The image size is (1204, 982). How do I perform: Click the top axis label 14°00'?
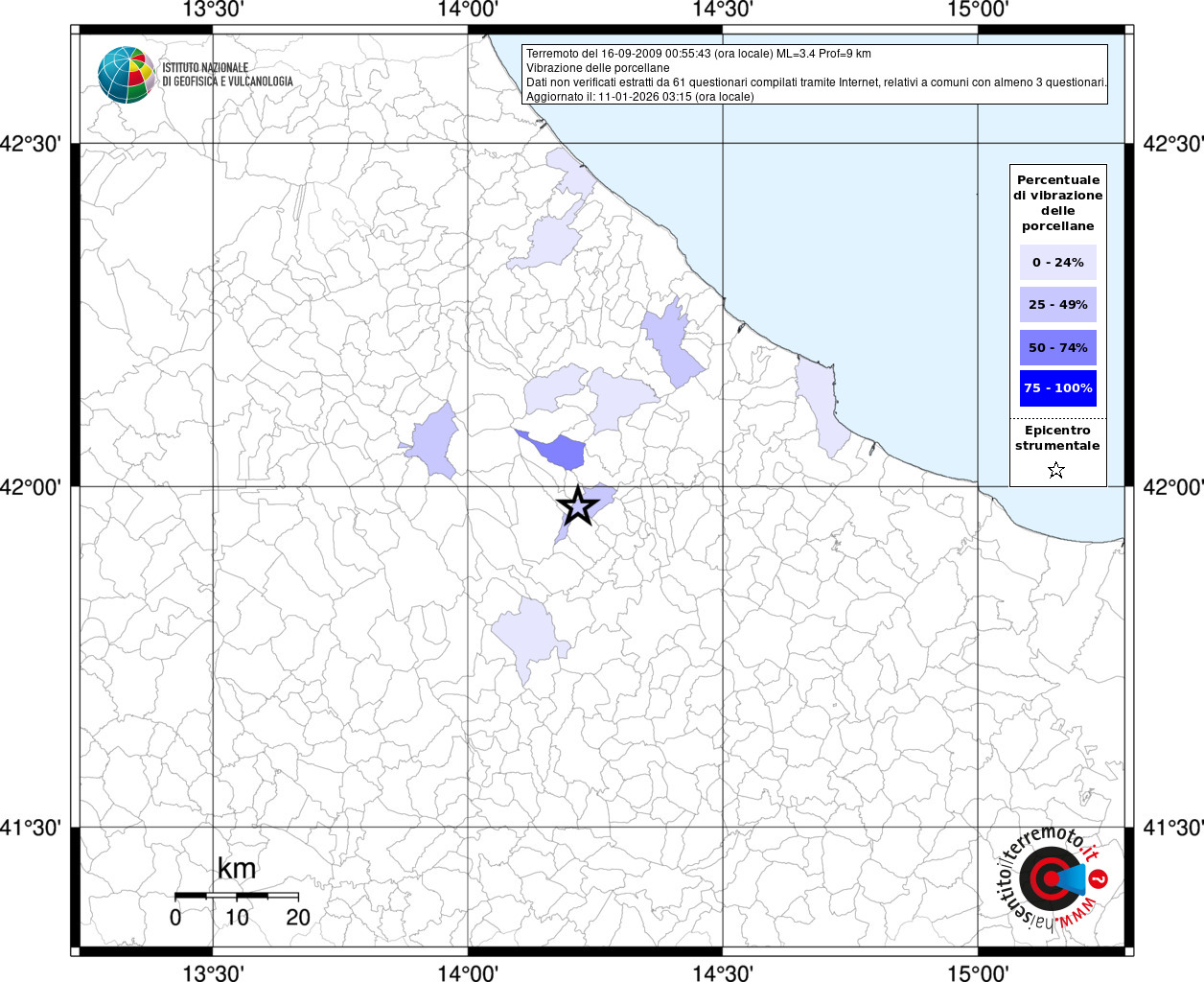coord(468,10)
